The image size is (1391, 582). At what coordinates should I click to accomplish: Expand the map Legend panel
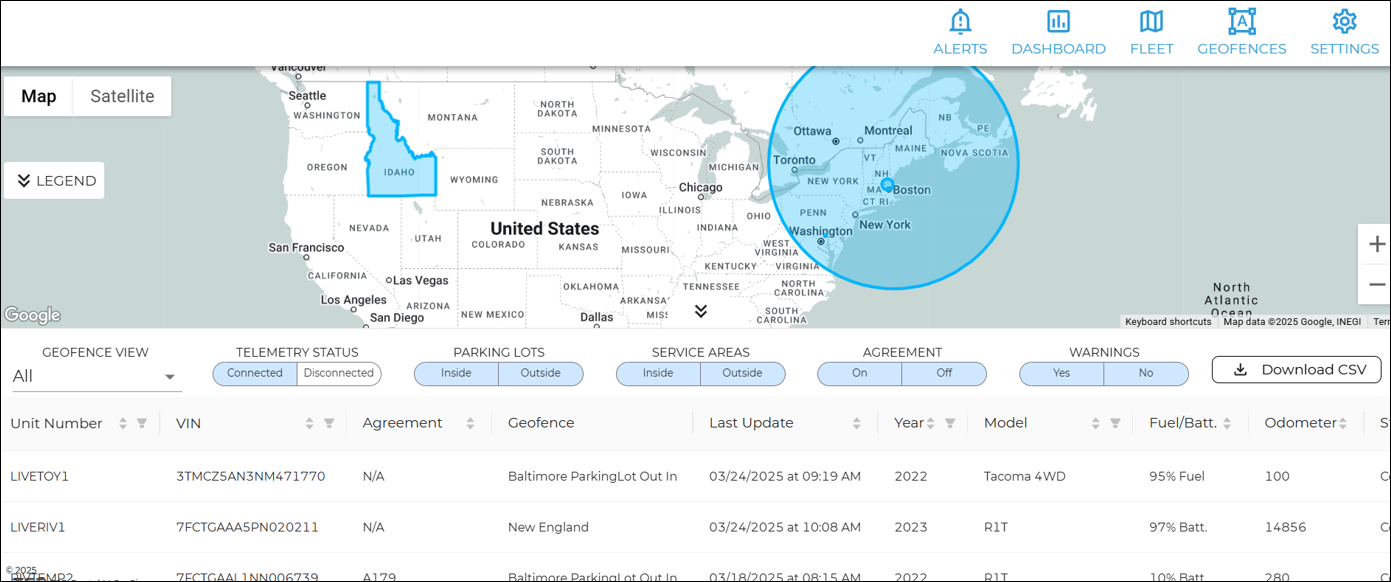point(55,181)
